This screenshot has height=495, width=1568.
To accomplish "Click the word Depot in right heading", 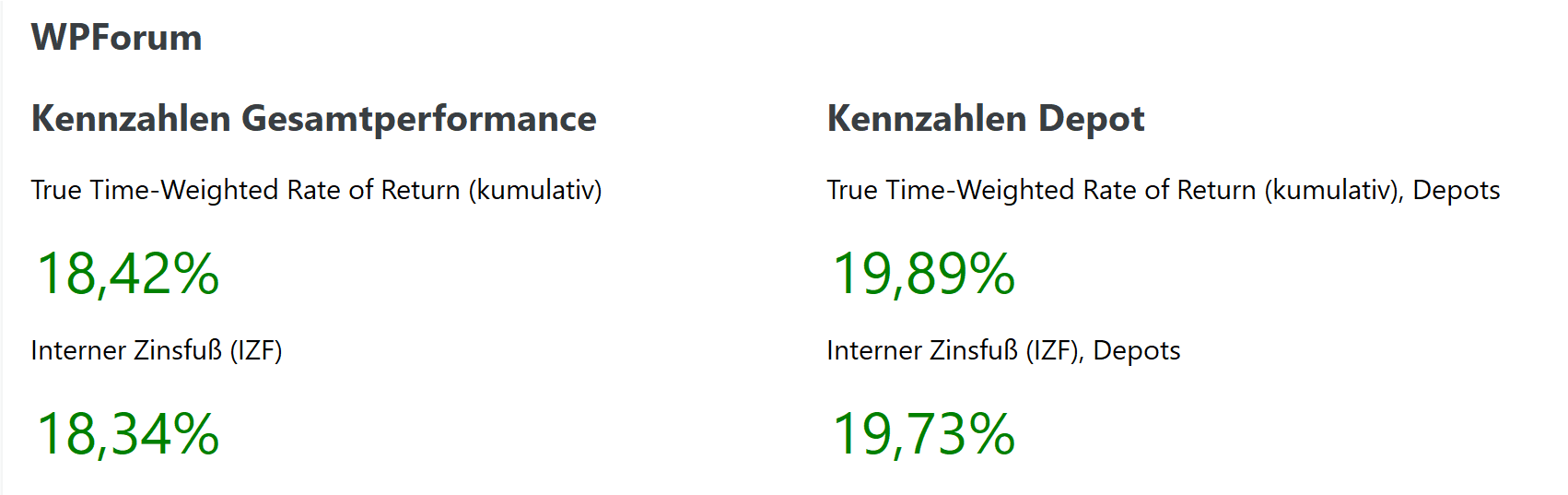I will [x=1091, y=119].
